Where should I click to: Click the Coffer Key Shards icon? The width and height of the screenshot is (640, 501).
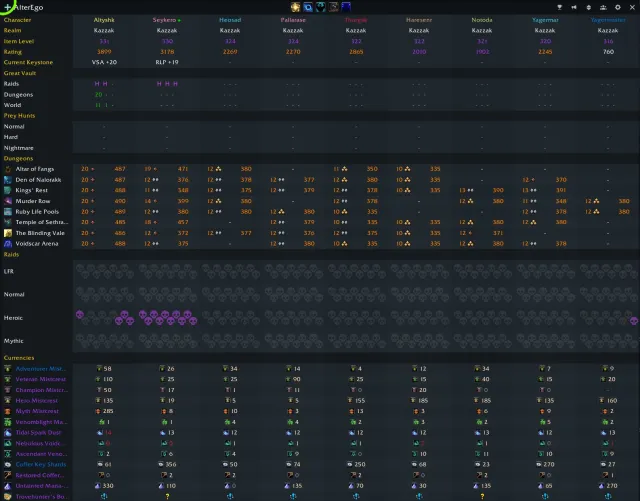click(x=8, y=465)
